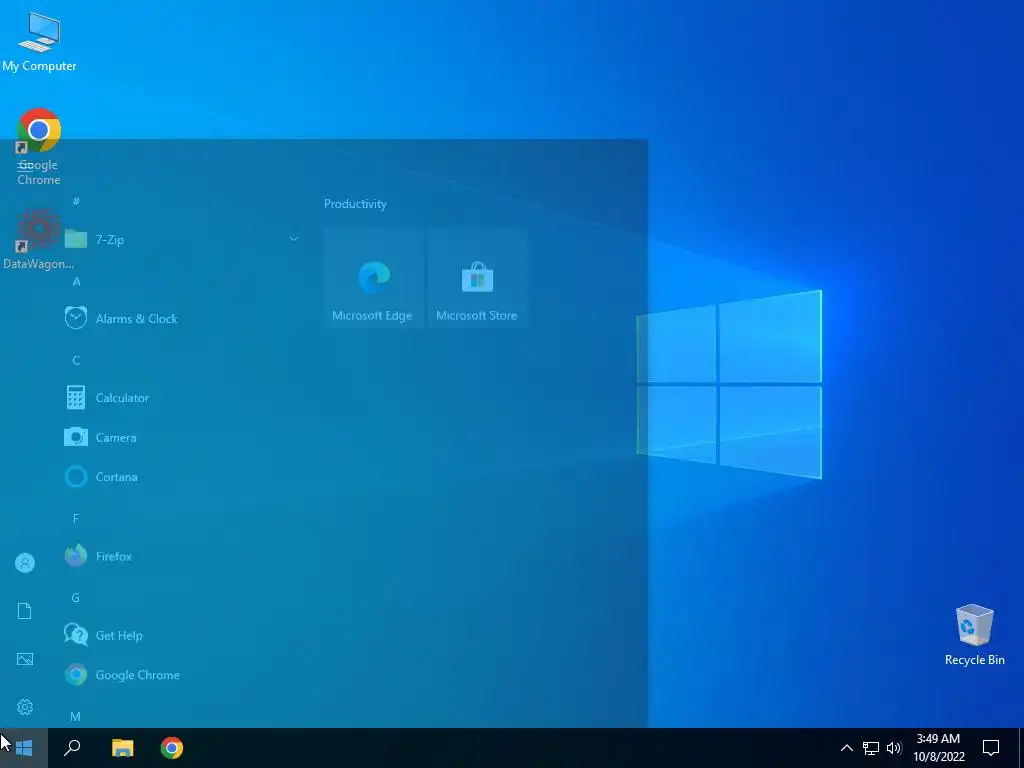The width and height of the screenshot is (1024, 768).
Task: Open Google Chrome desktop shortcut
Action: (39, 148)
